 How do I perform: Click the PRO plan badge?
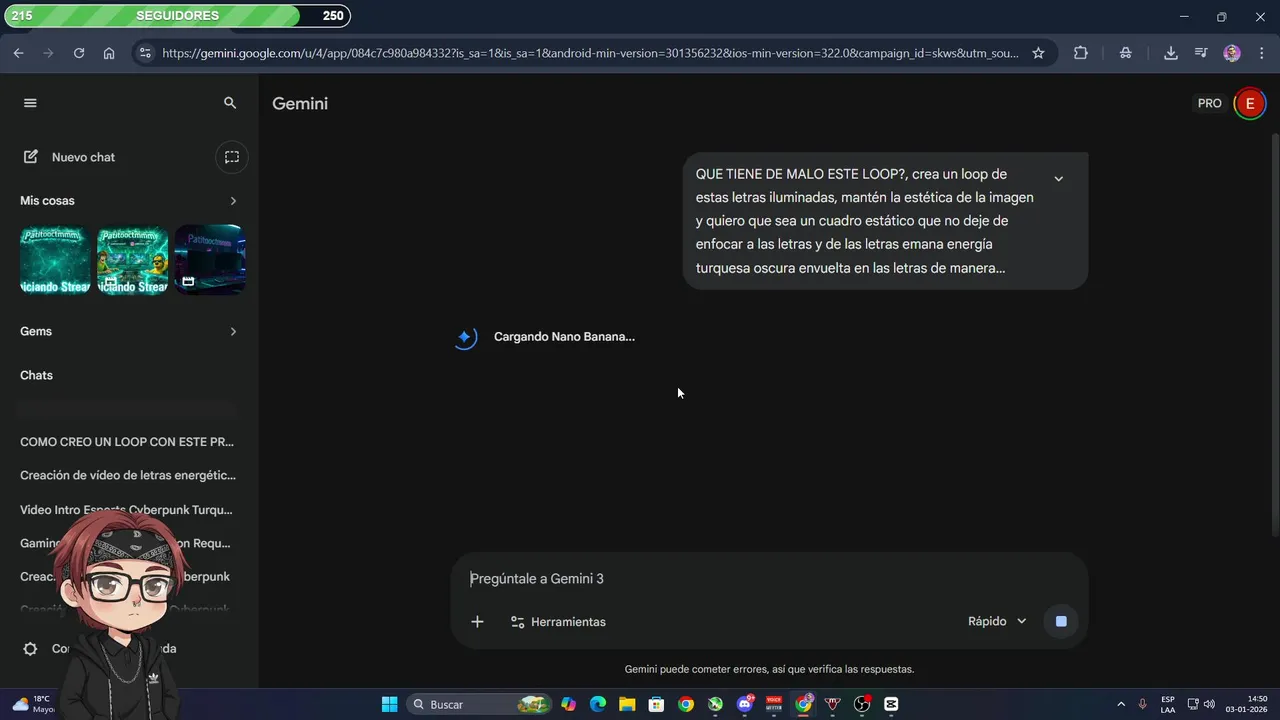(x=1210, y=103)
